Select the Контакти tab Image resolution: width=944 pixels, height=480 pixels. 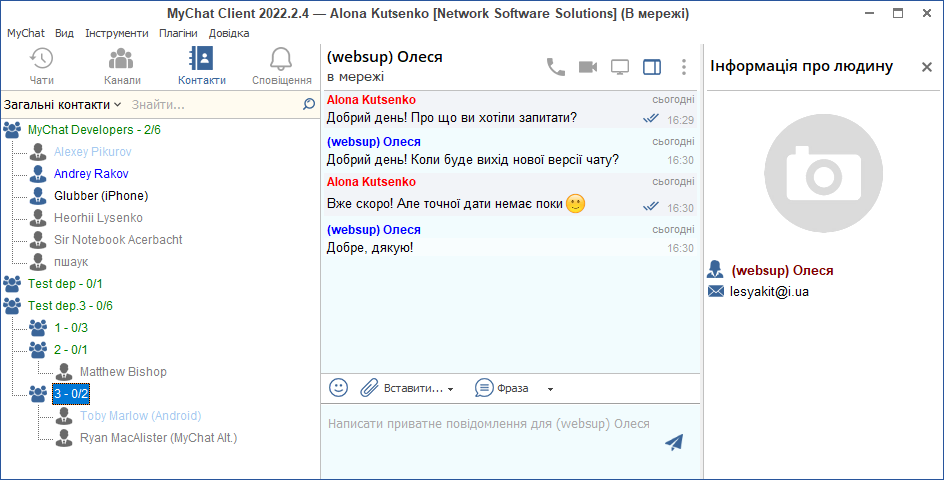[202, 66]
